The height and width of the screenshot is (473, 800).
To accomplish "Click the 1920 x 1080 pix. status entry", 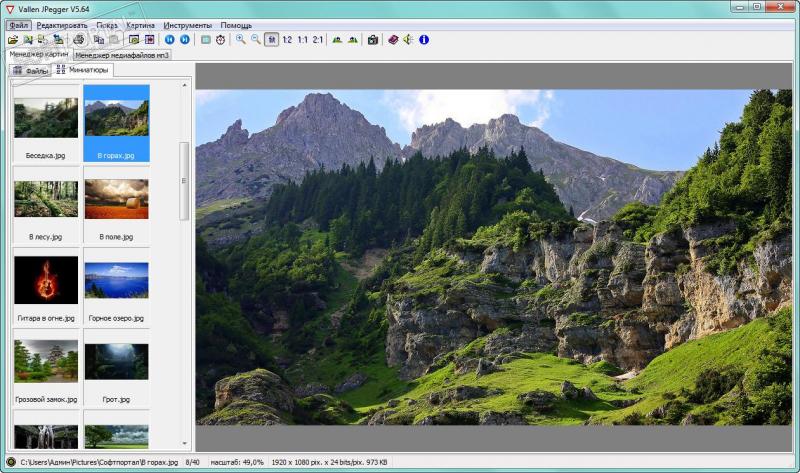I will [329, 462].
